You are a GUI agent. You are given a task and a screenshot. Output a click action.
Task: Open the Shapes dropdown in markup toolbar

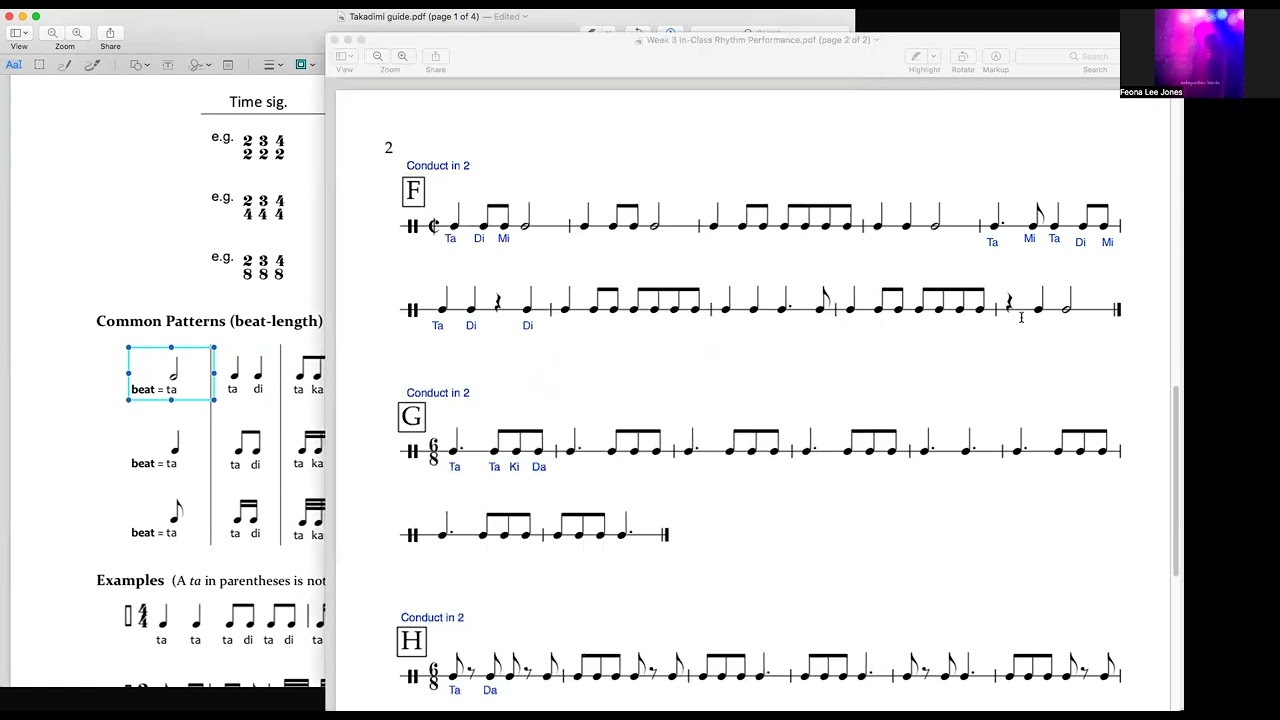[x=140, y=65]
